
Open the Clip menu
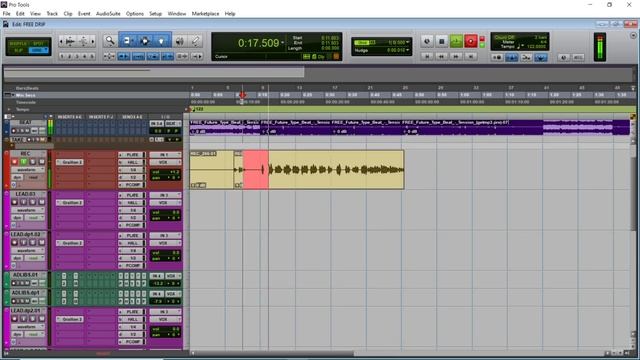tap(68, 13)
